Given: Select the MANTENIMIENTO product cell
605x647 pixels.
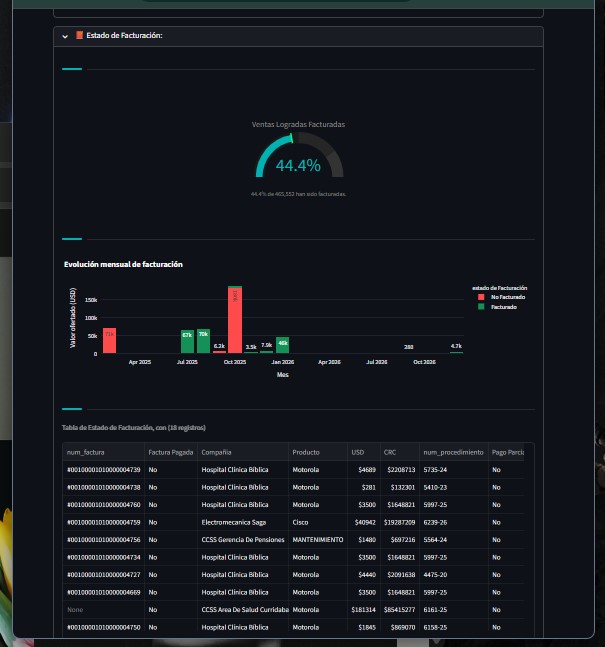Looking at the screenshot, I should click(318, 539).
